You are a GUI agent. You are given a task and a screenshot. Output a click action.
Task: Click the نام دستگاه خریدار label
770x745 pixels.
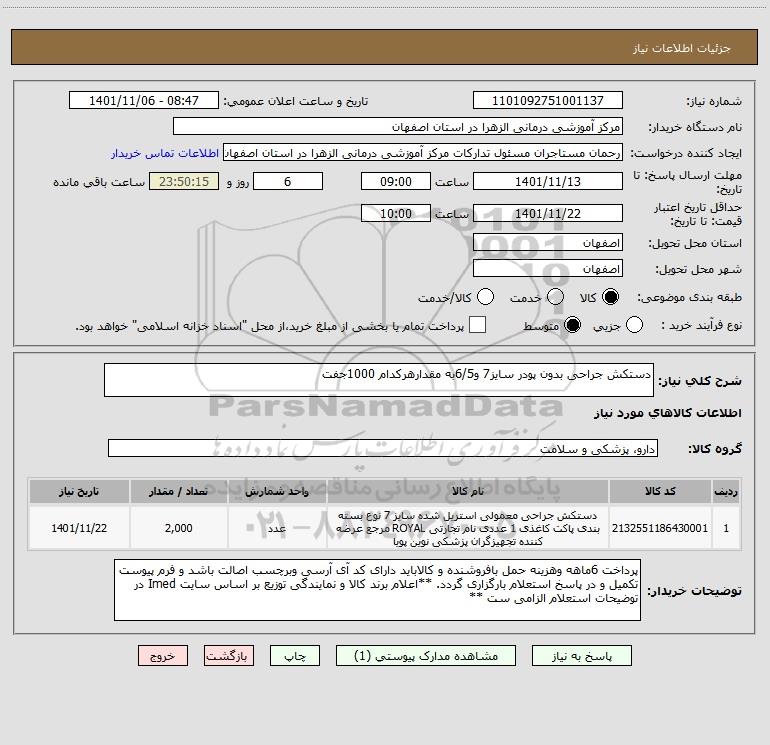click(x=695, y=128)
